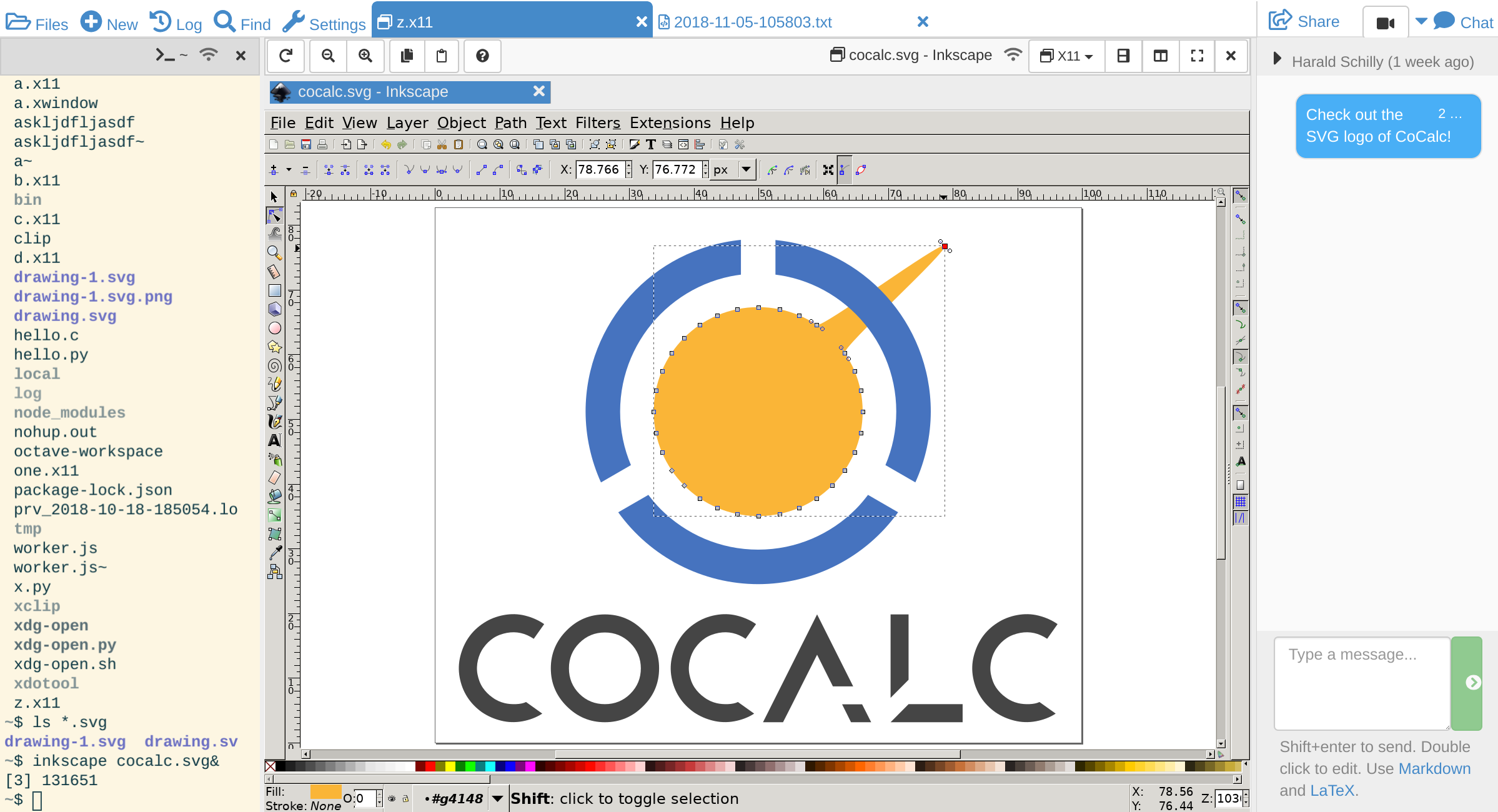
Task: Select the Text tool in toolbox
Action: click(274, 441)
